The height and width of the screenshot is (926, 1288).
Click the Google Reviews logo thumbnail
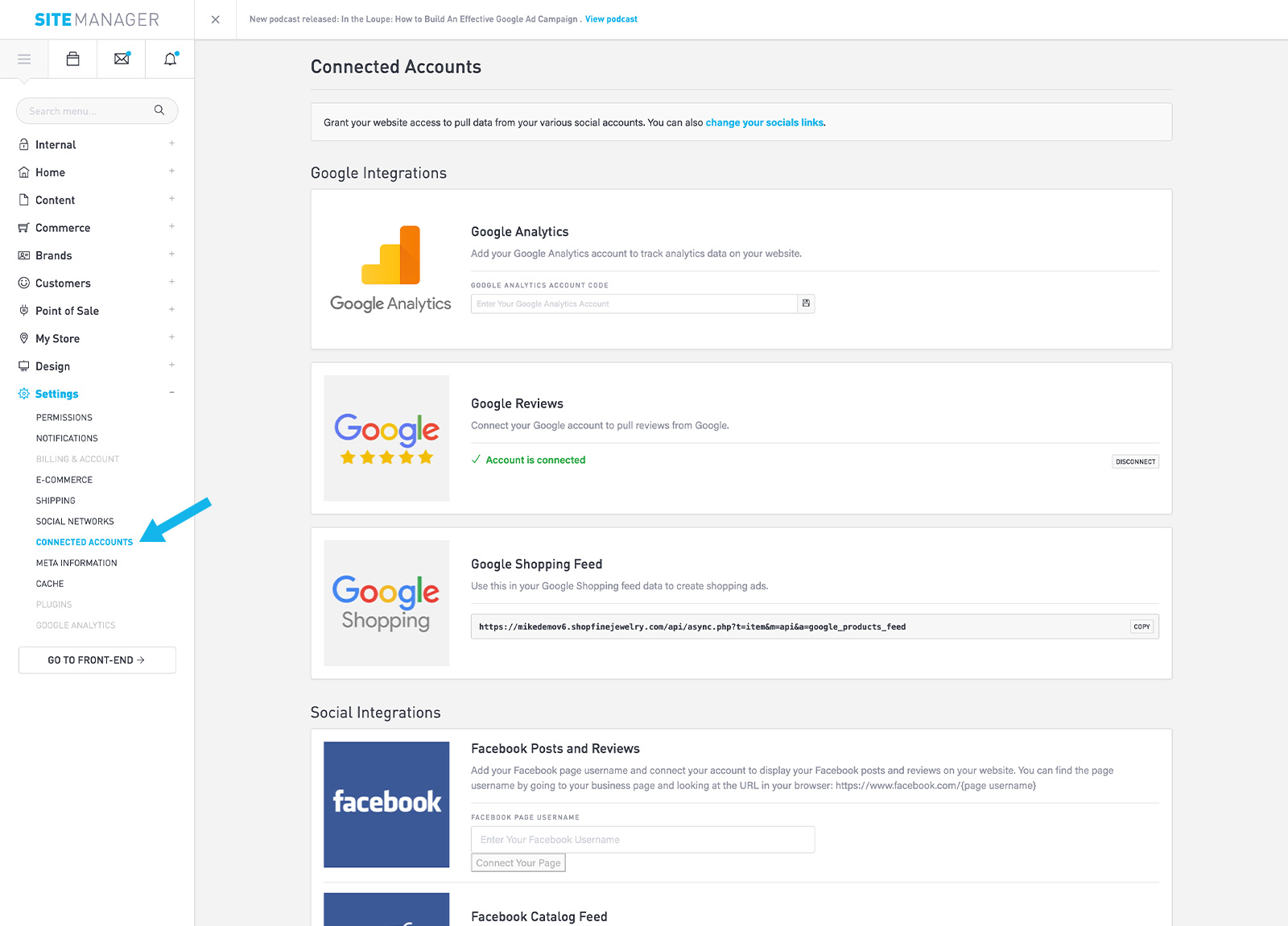(386, 438)
